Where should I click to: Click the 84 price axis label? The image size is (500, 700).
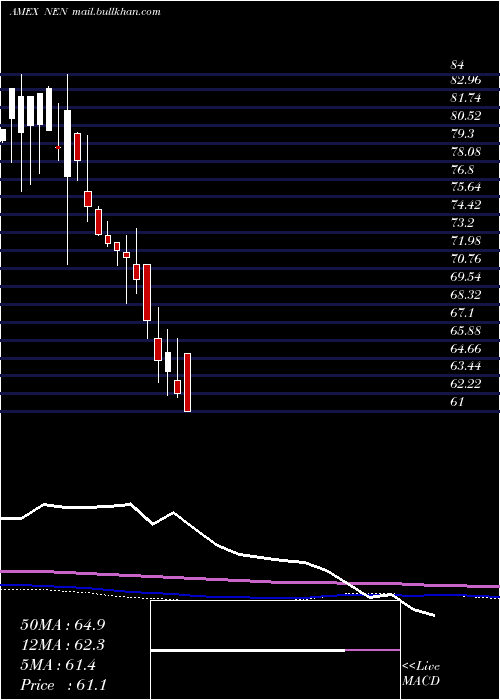click(457, 65)
